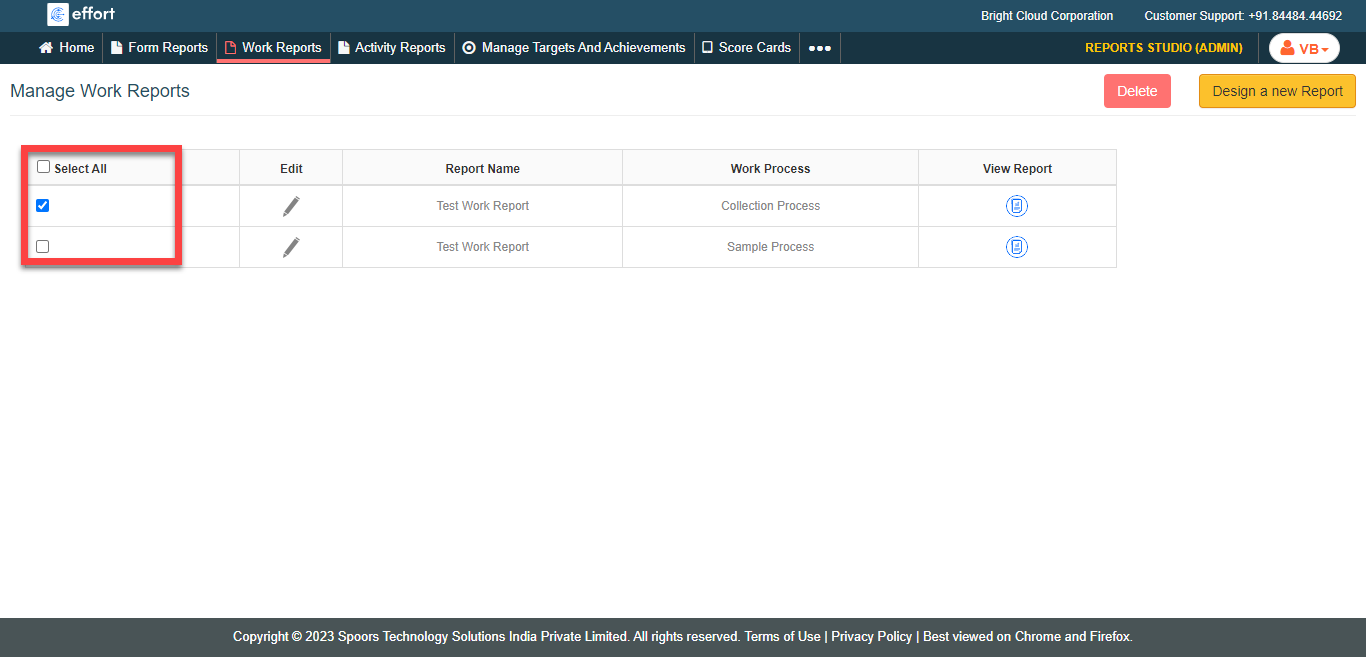Screen dimensions: 1366x657
Task: Open the three-dots more menu in navbar
Action: click(819, 48)
